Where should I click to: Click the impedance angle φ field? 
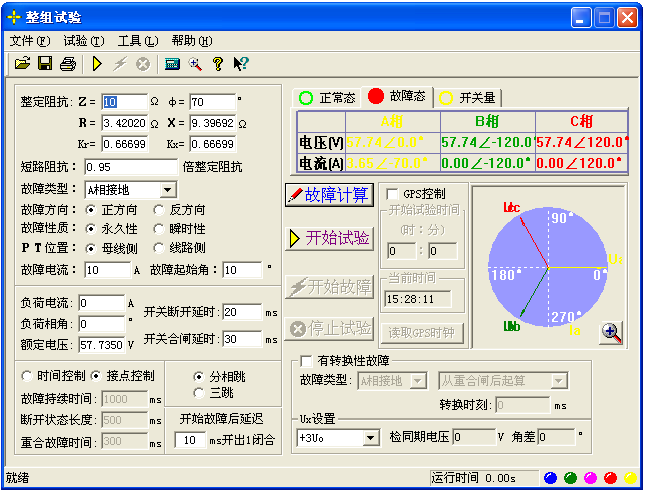tap(213, 102)
